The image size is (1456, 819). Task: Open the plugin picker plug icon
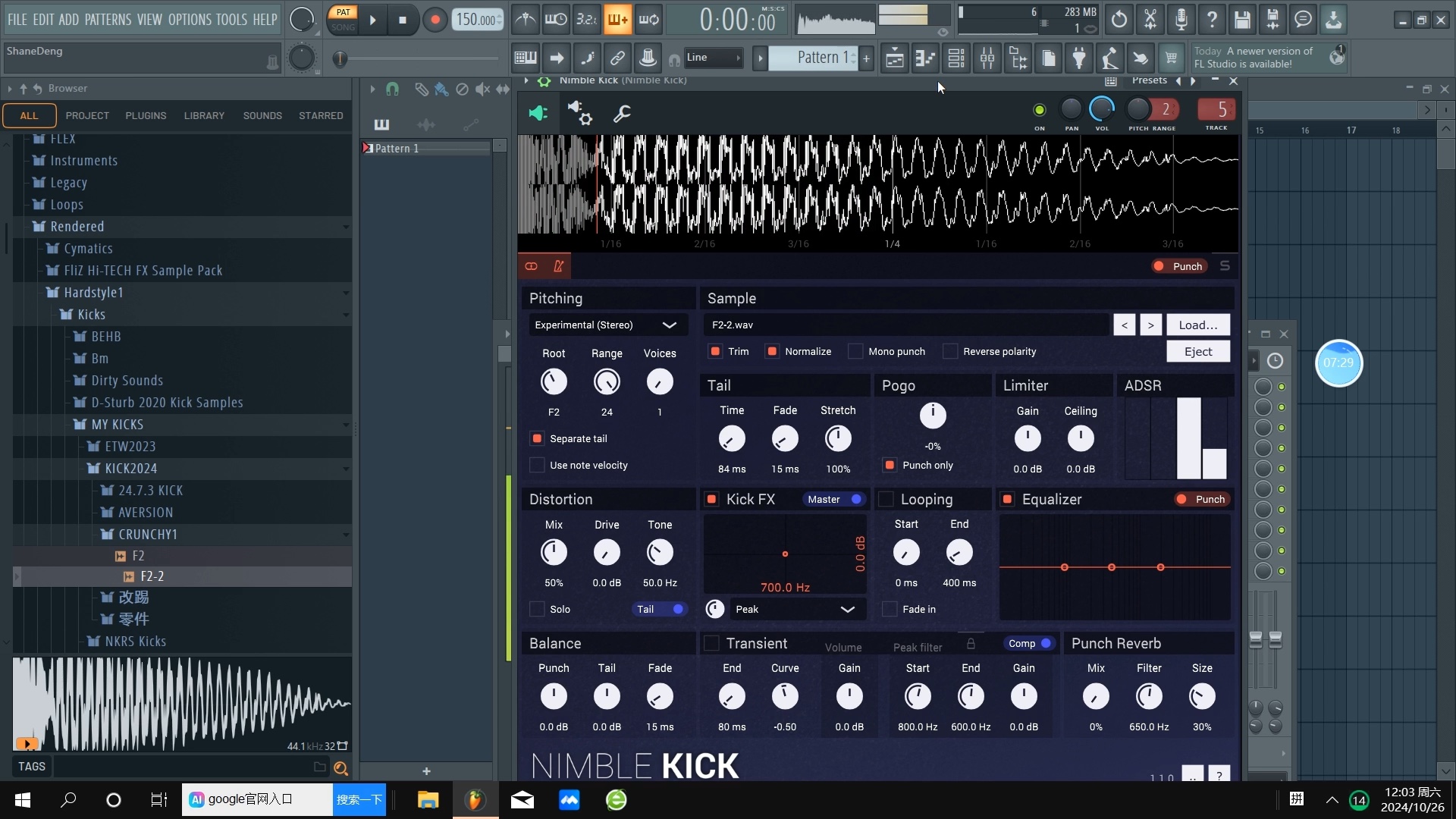point(1079,58)
